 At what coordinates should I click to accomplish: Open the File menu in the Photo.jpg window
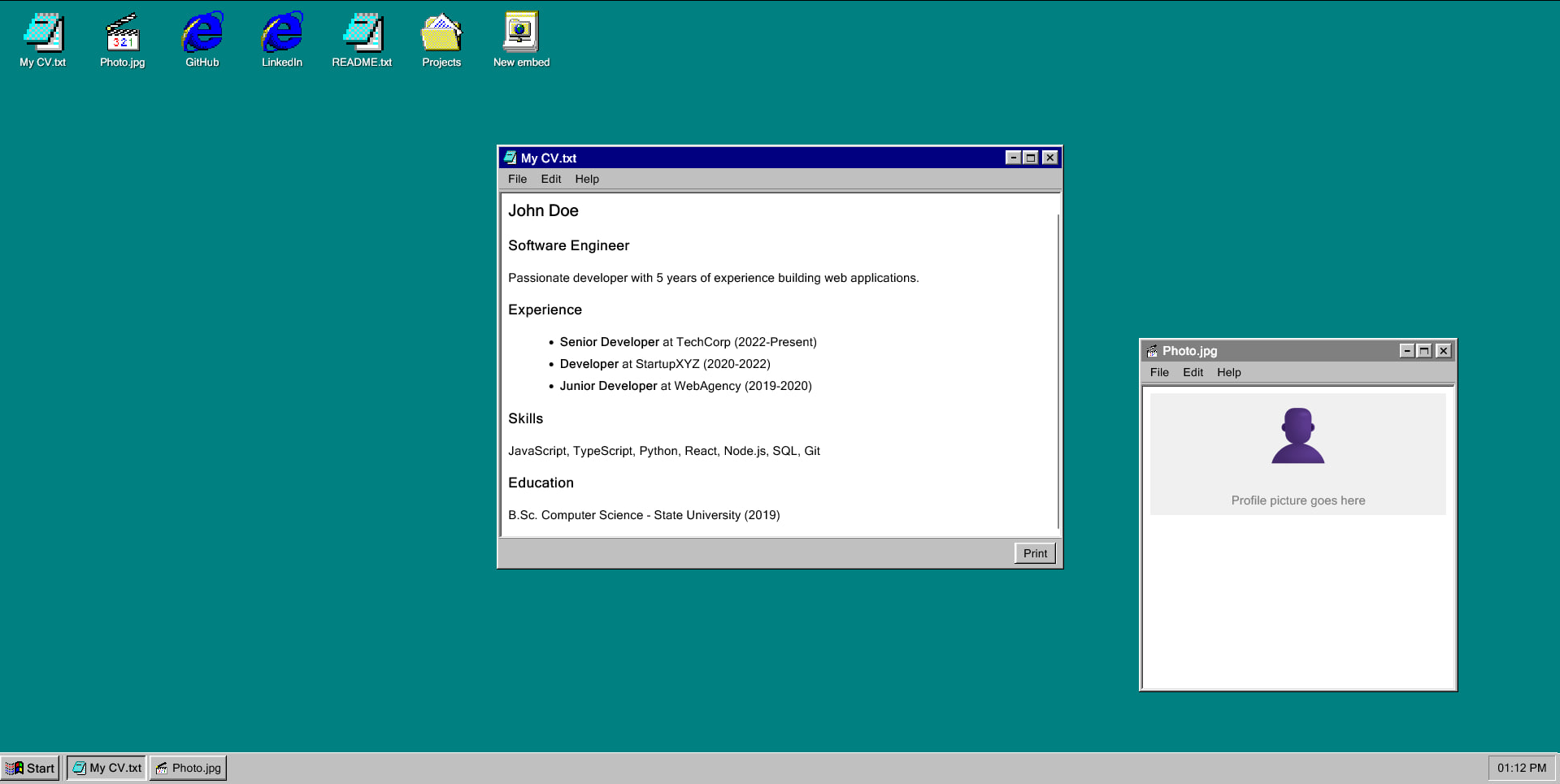[x=1159, y=372]
